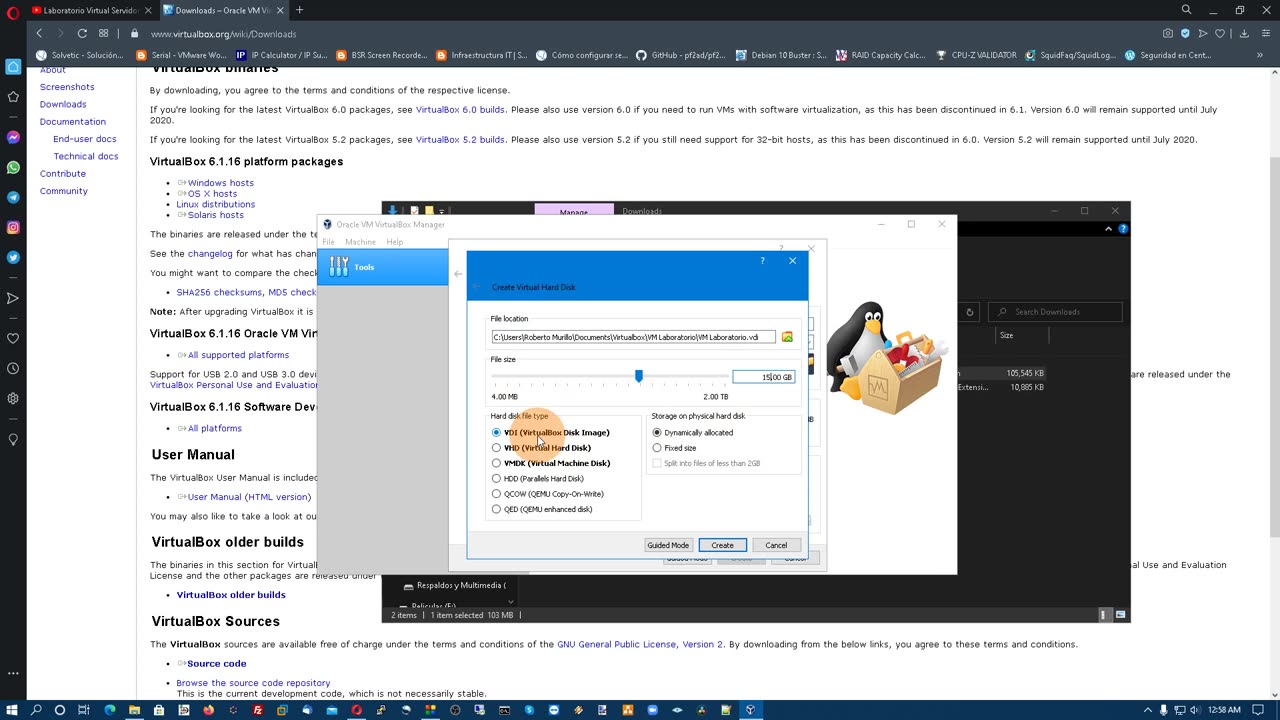The width and height of the screenshot is (1280, 720).
Task: Click the Opera snapshot camera icon
Action: pos(1167,33)
